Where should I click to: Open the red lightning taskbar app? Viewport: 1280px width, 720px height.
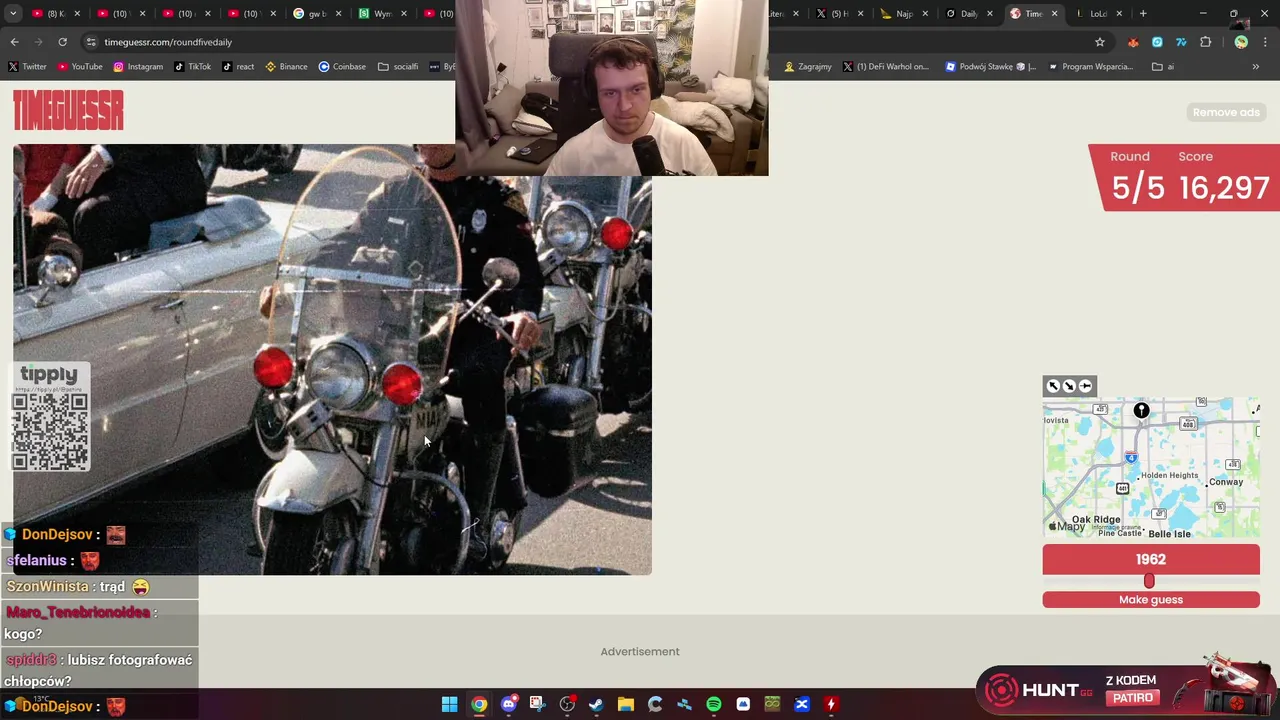click(x=830, y=704)
